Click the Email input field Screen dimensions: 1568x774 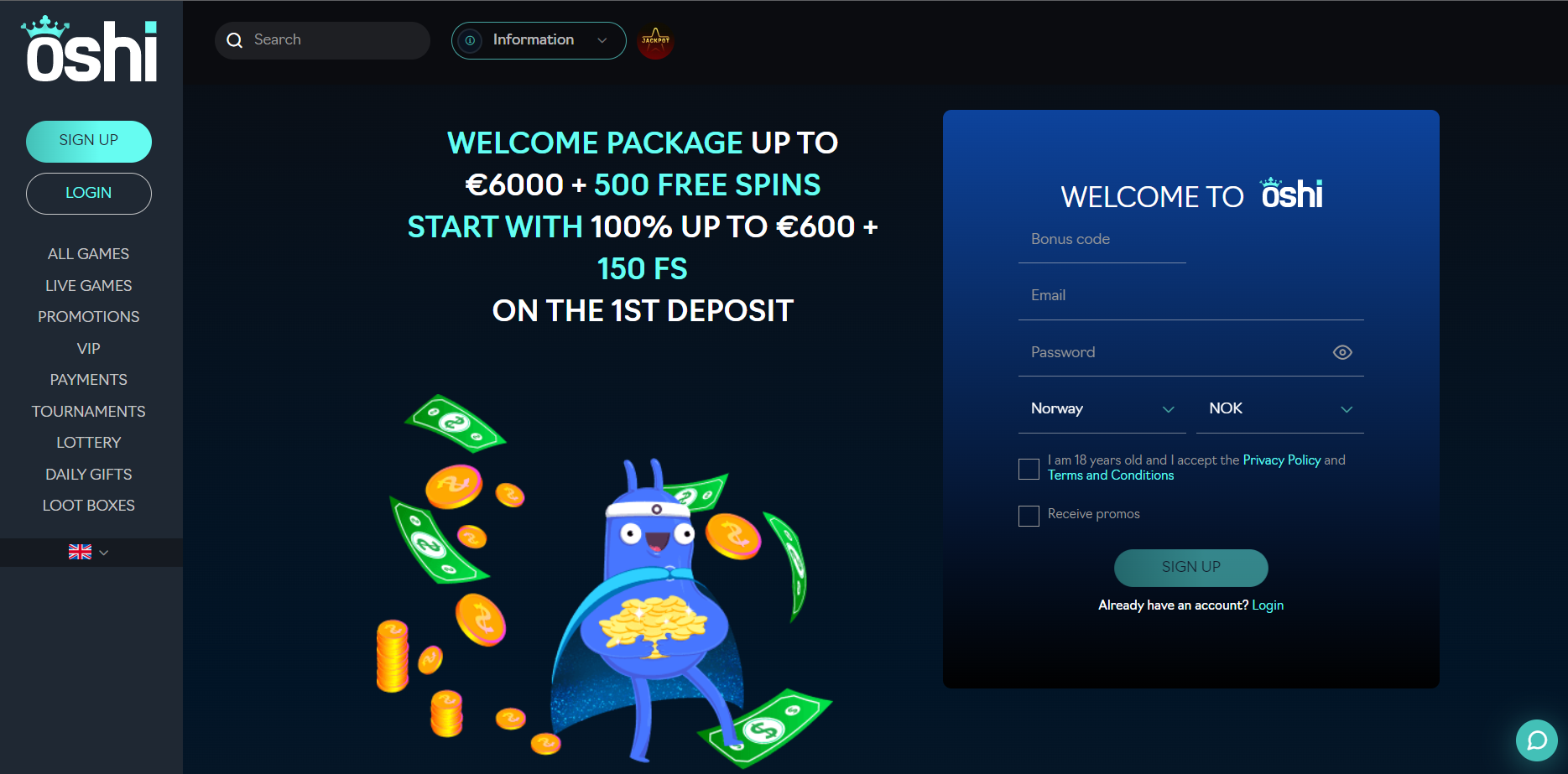point(1190,296)
